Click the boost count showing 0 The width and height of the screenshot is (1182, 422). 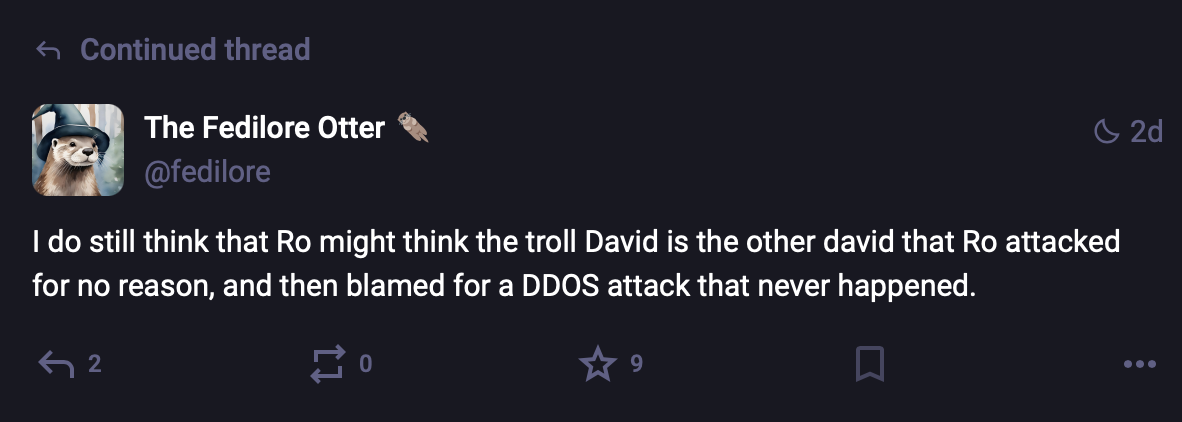[x=366, y=365]
